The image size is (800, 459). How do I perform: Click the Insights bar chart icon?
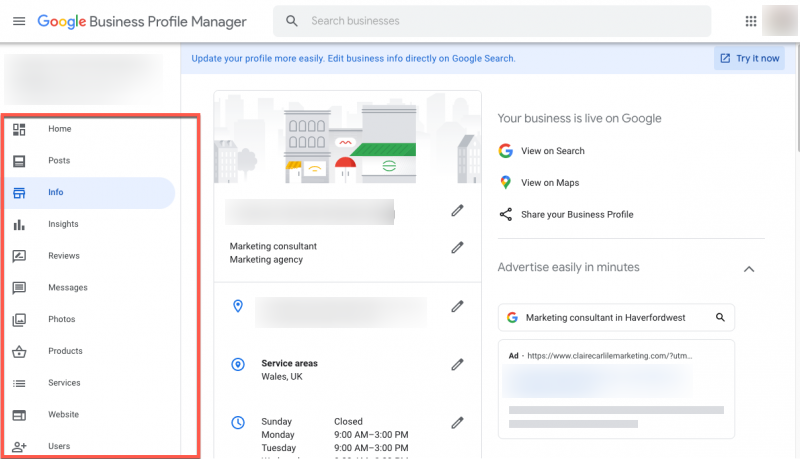tap(19, 224)
